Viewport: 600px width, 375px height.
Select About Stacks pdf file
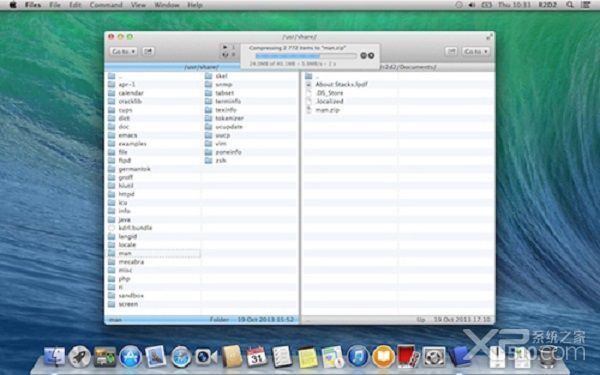341,84
